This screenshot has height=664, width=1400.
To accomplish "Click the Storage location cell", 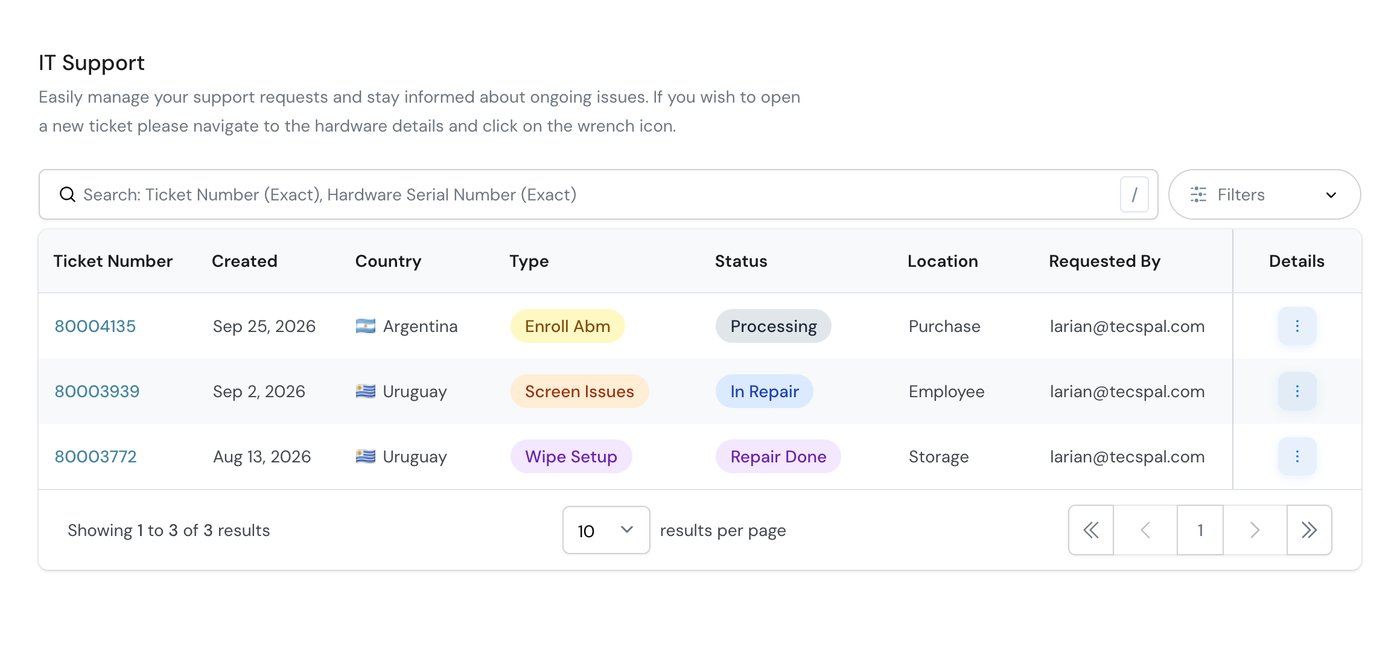I will point(939,457).
